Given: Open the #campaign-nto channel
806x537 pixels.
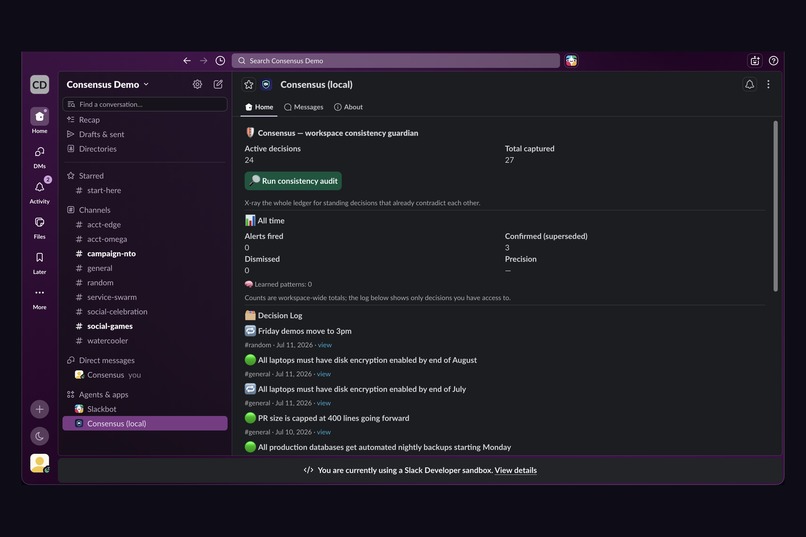Looking at the screenshot, I should tap(144, 253).
